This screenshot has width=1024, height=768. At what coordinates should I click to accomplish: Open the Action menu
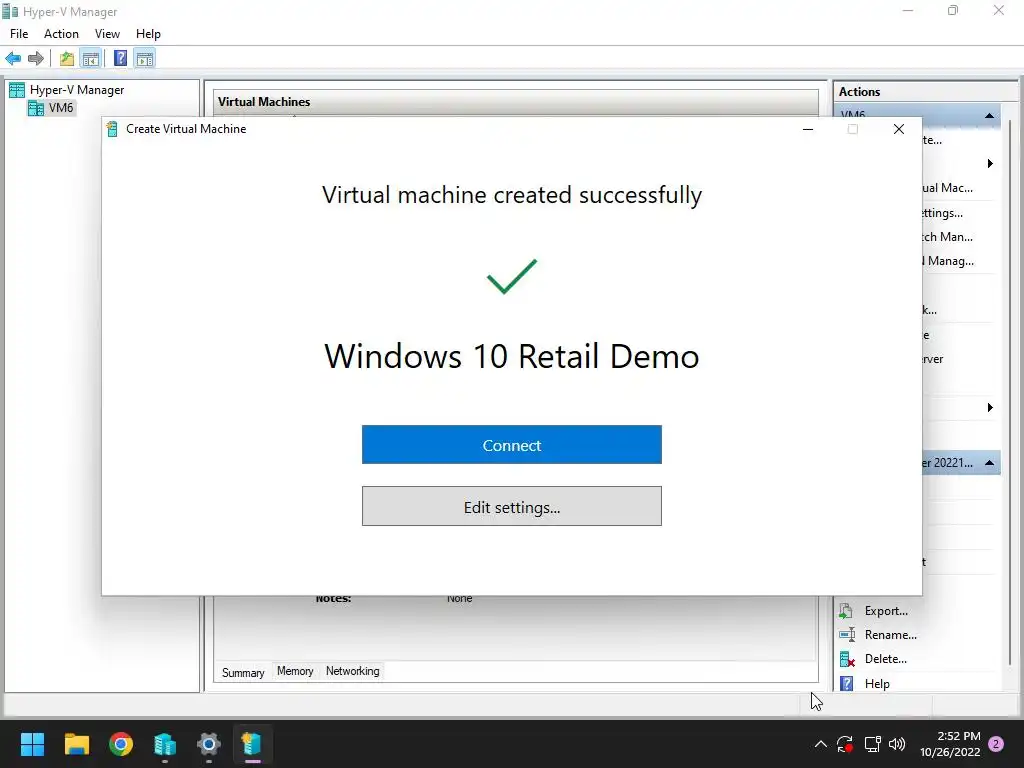[x=61, y=34]
